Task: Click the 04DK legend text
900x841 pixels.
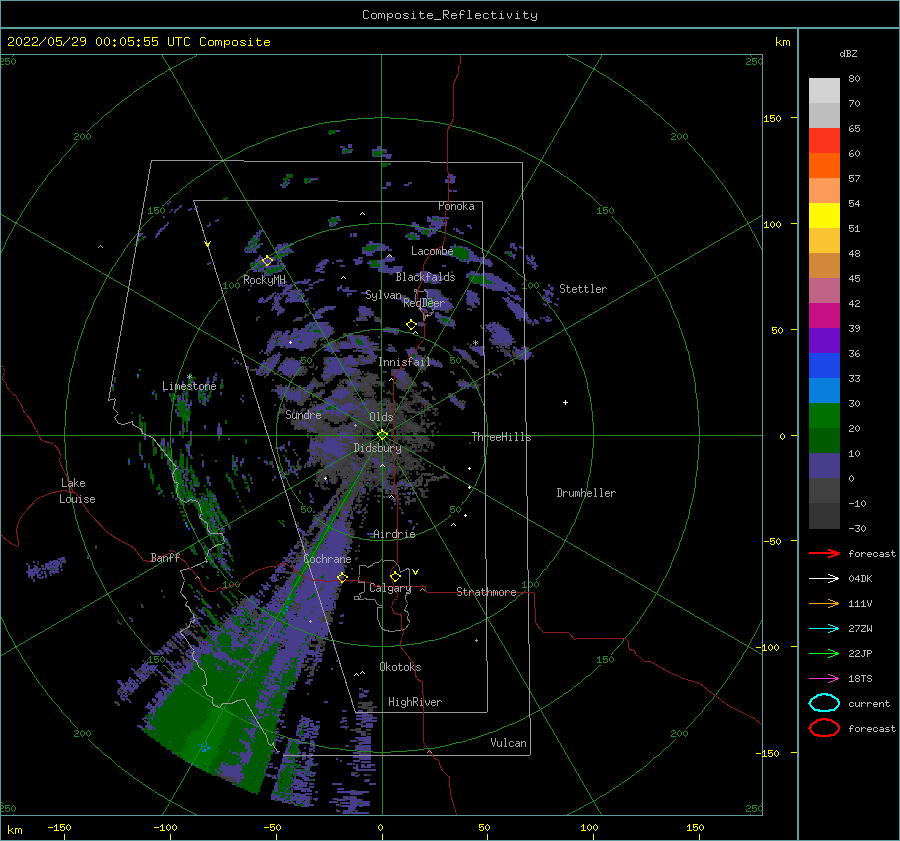Action: click(860, 578)
